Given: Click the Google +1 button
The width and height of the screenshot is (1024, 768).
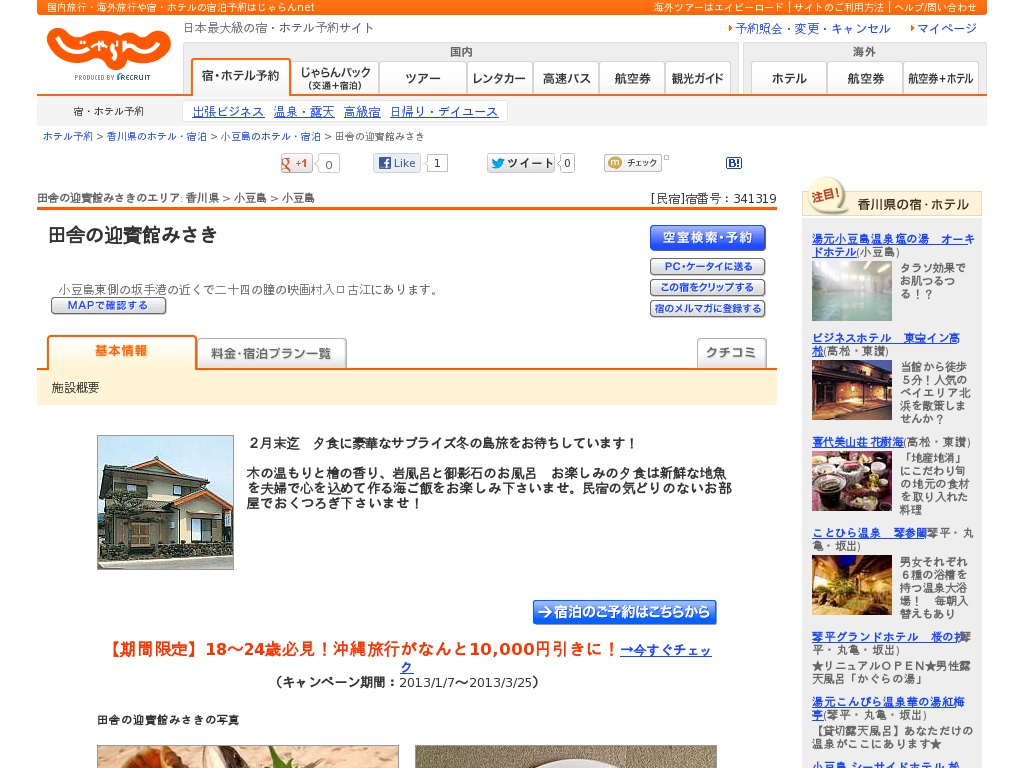Looking at the screenshot, I should [x=296, y=163].
